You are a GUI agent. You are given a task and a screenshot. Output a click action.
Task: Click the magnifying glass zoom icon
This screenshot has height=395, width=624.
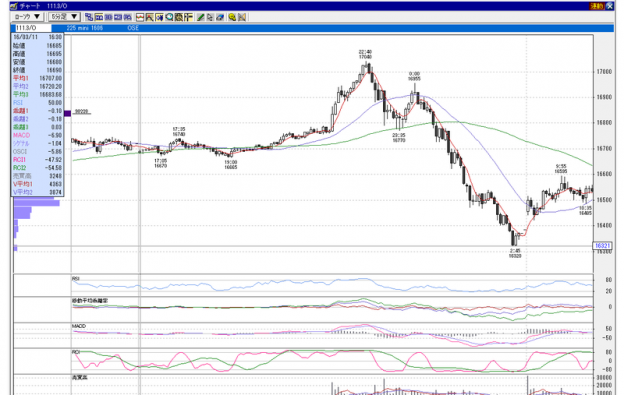click(x=169, y=17)
